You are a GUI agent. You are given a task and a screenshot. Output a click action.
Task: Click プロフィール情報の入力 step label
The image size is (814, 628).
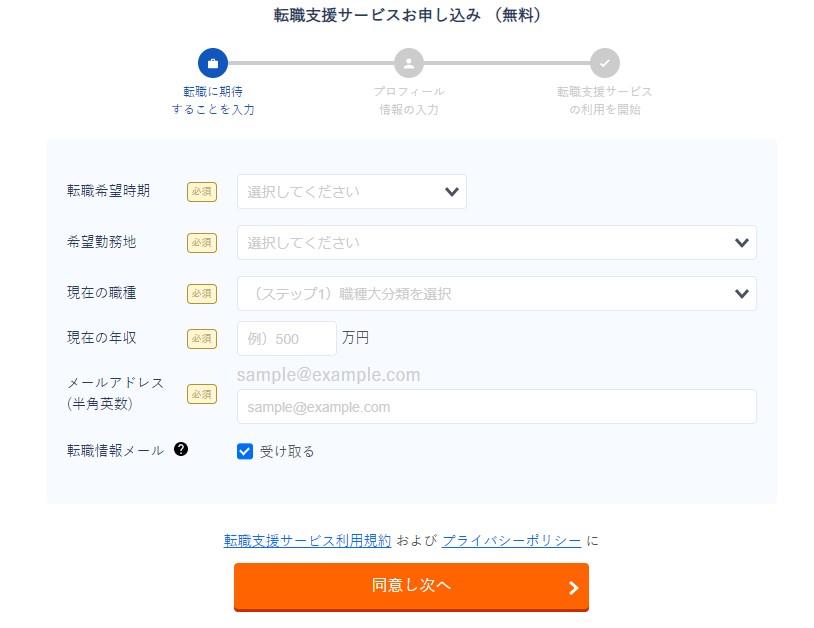pos(409,100)
